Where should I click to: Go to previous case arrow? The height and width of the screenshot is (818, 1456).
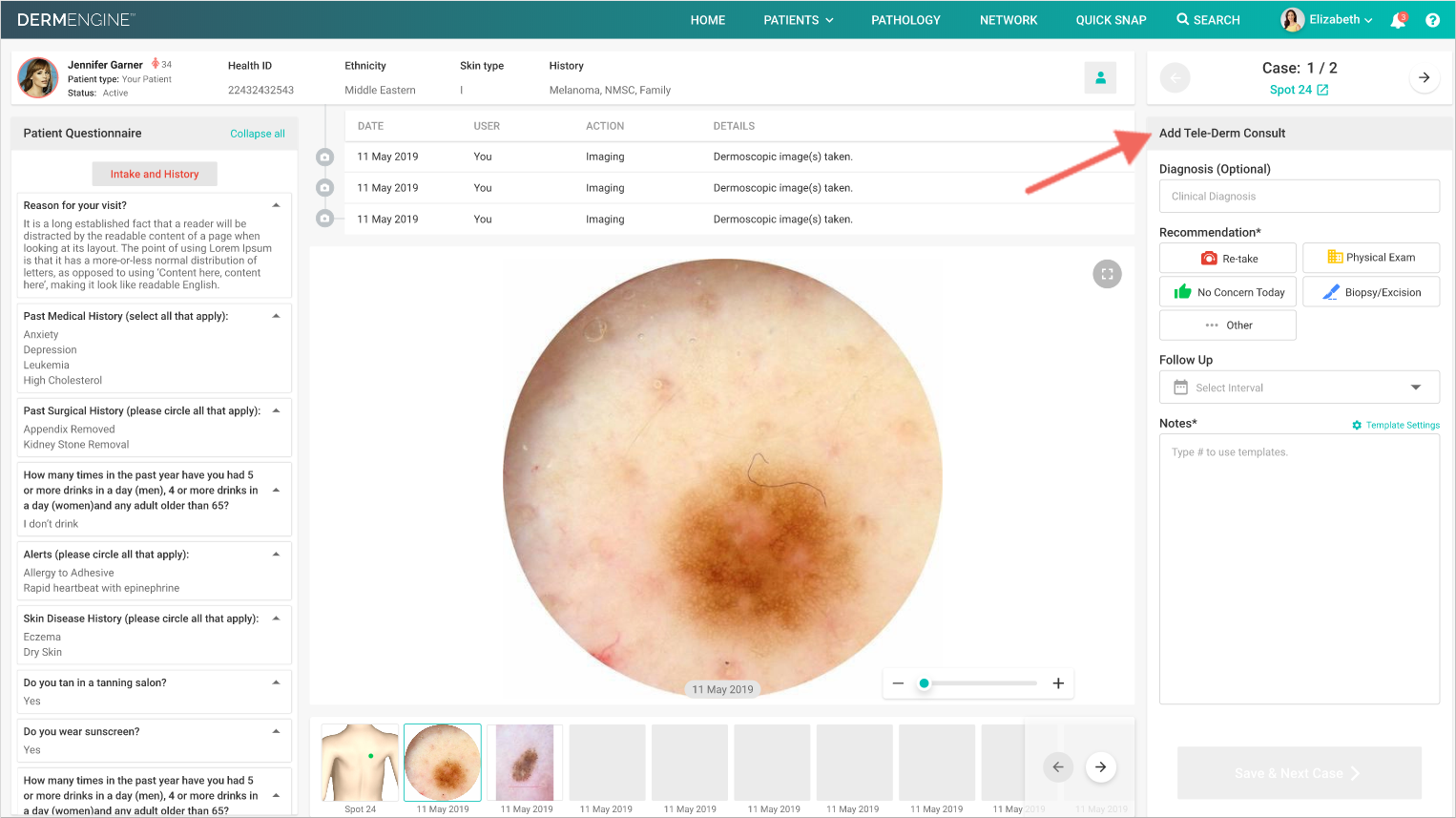click(x=1175, y=77)
